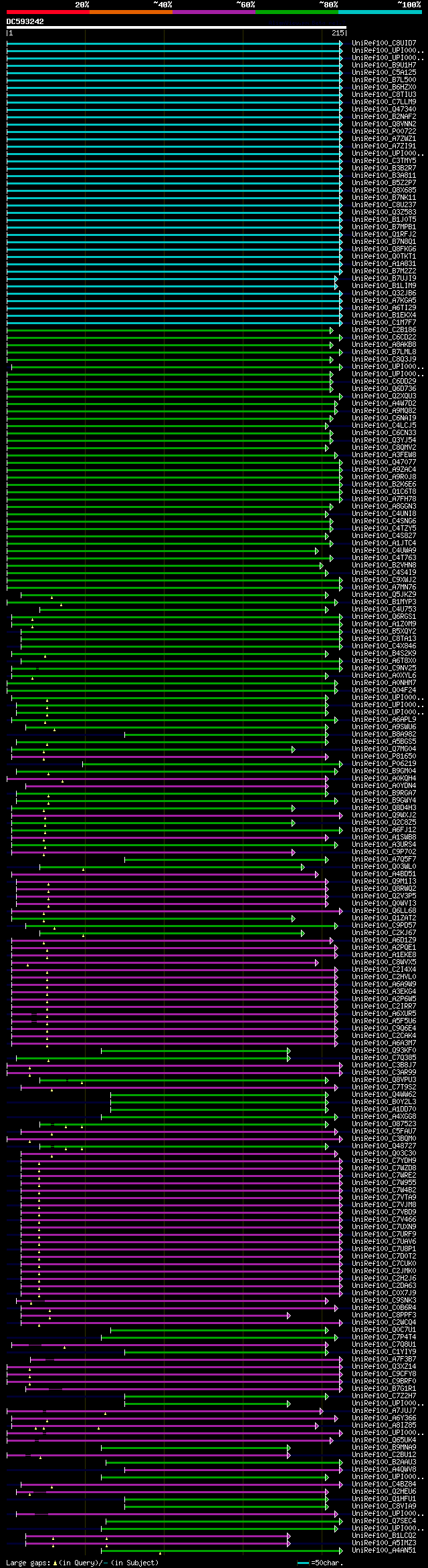The height and width of the screenshot is (1568, 428).
Task: Select hit label UniRef100_Q7SEC4
Action: point(384,1521)
